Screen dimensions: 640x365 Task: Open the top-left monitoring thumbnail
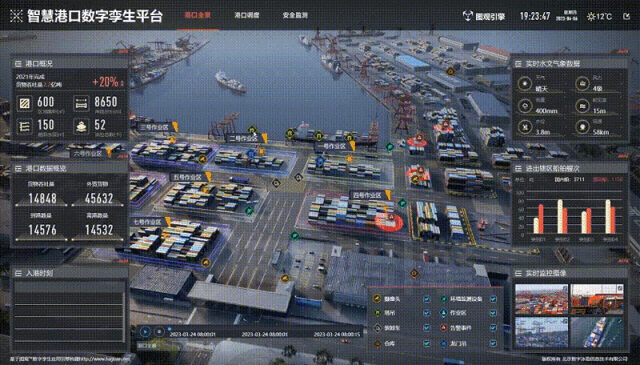[541, 299]
